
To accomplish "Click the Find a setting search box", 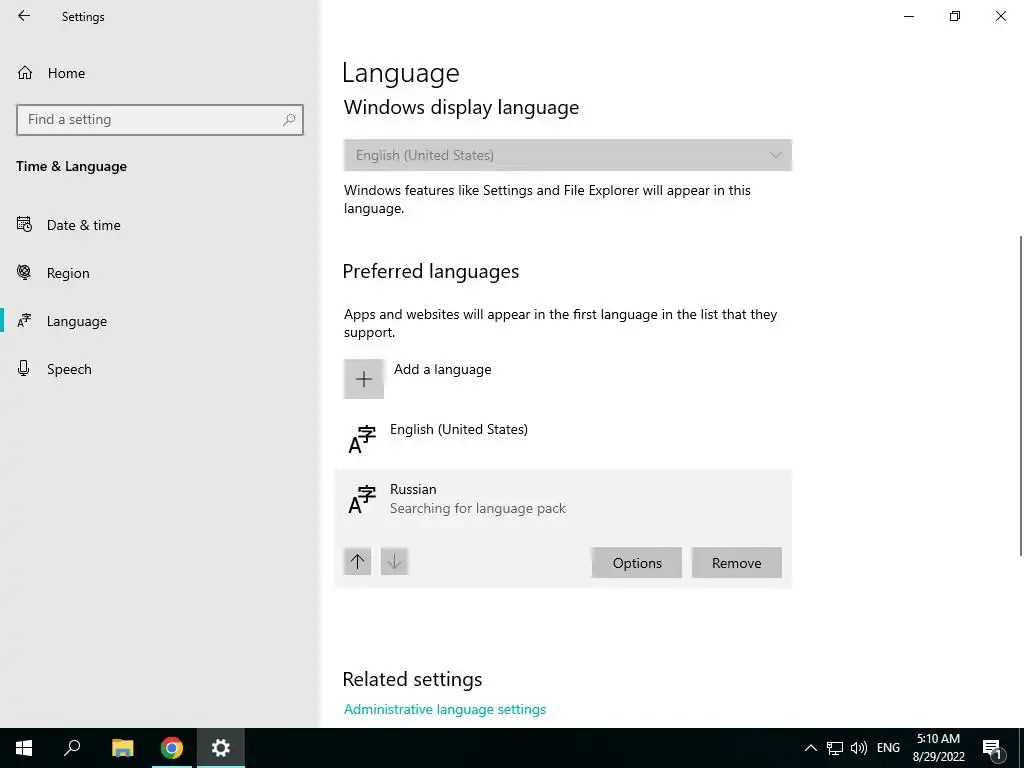I will (x=160, y=120).
